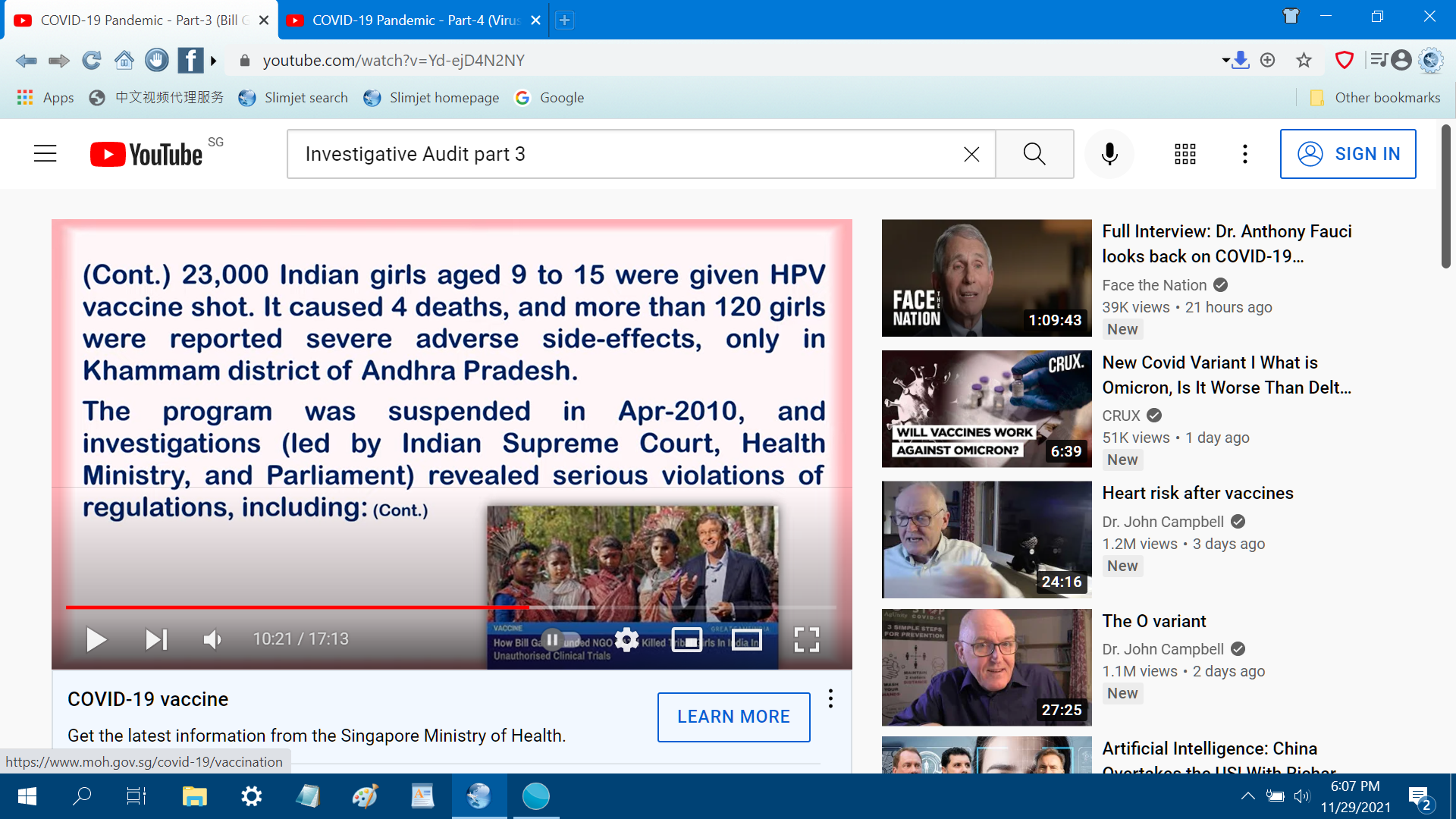Image resolution: width=1456 pixels, height=819 pixels.
Task: Click the browser forward arrow
Action: click(x=59, y=61)
